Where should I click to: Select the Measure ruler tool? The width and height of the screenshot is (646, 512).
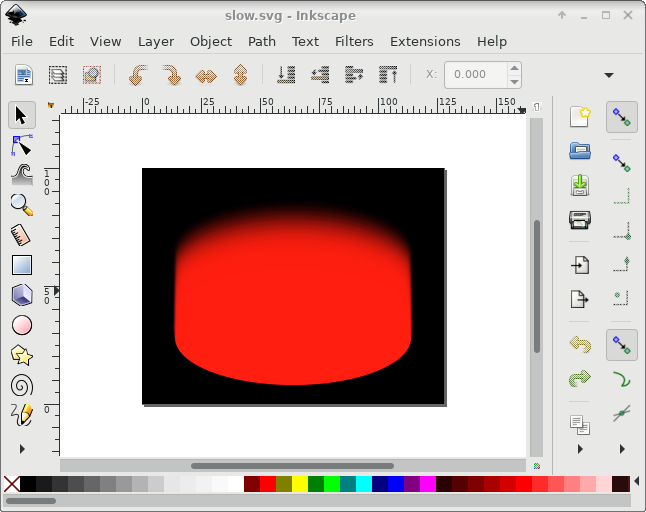[21, 235]
